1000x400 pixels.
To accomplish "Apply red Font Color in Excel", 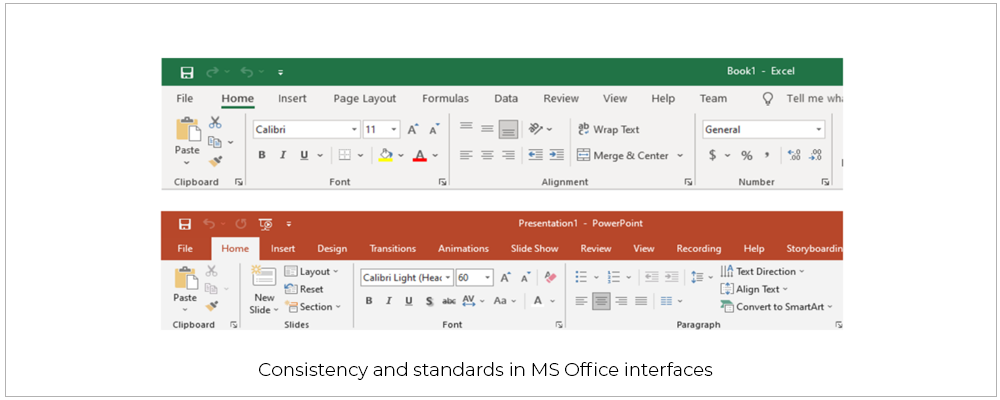I will [x=420, y=155].
